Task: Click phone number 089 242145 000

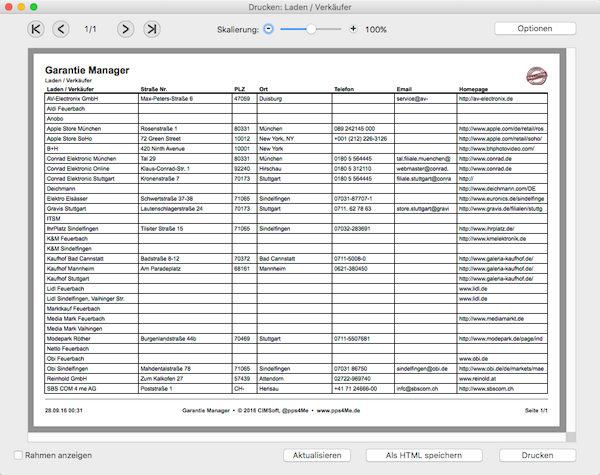Action: 354,129
